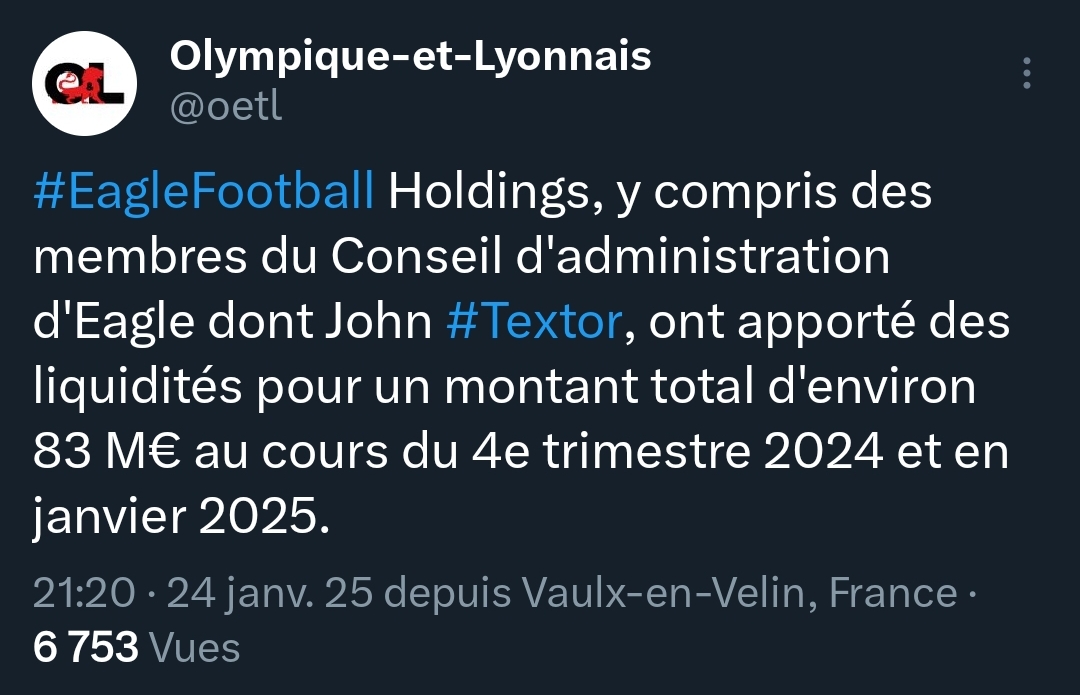Open the #EagleFootball hashtag
Viewport: 1080px width, 695px height.
coord(205,192)
